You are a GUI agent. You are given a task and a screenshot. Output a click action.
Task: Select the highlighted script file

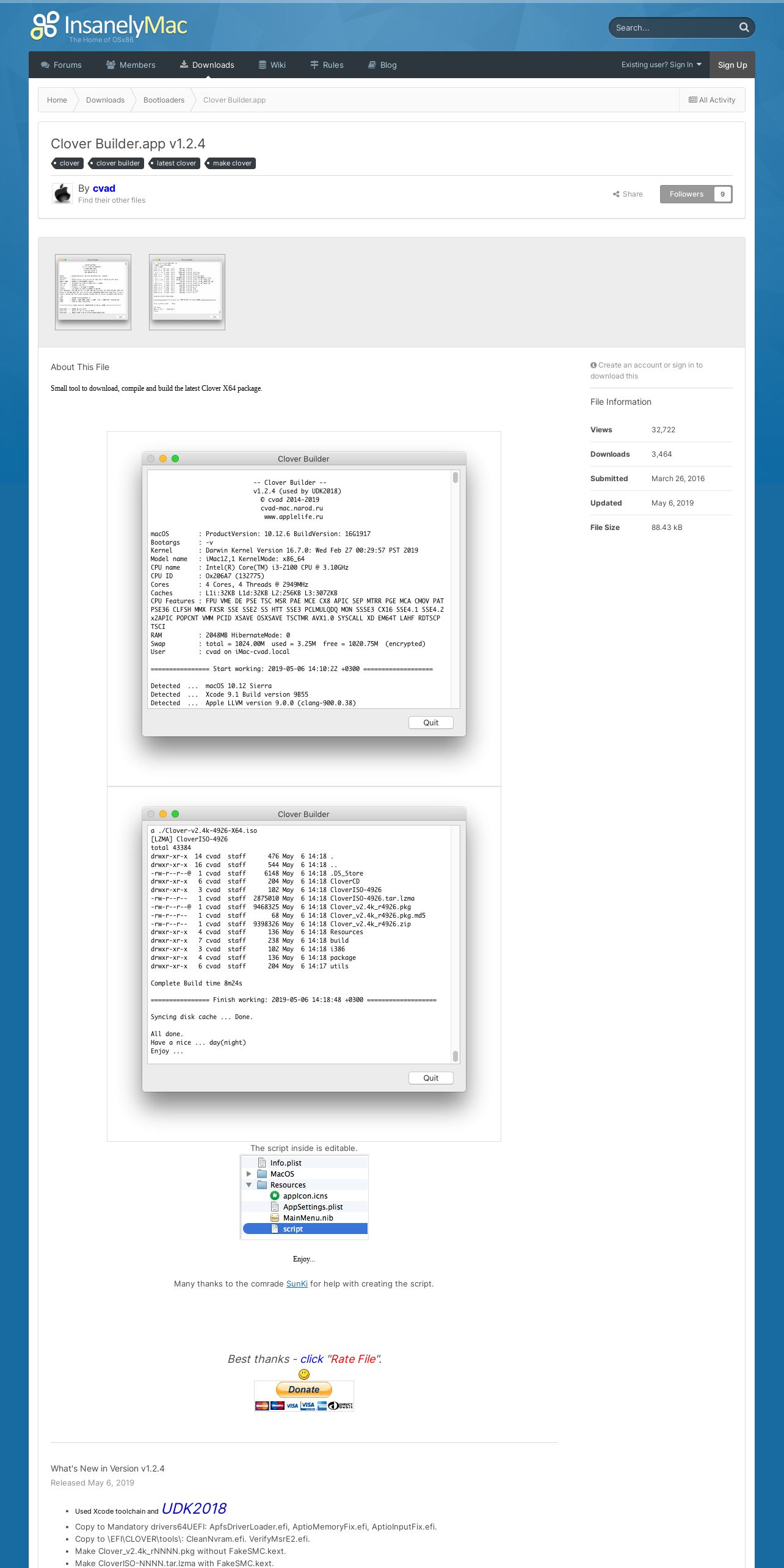305,1229
